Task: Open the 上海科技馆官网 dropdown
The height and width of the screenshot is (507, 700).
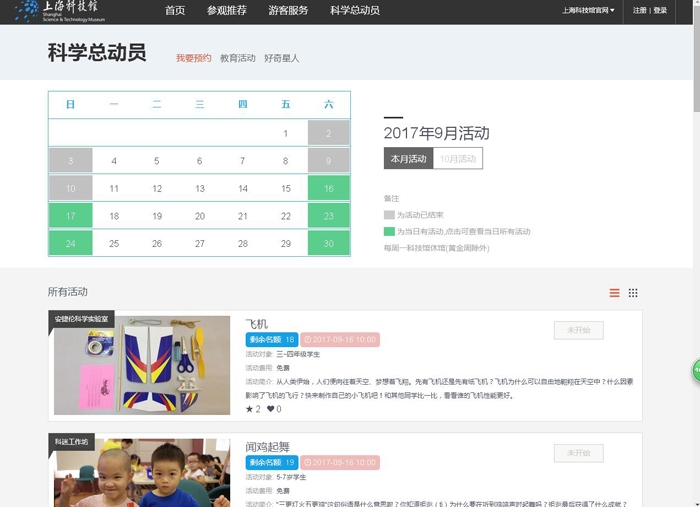Action: (588, 10)
